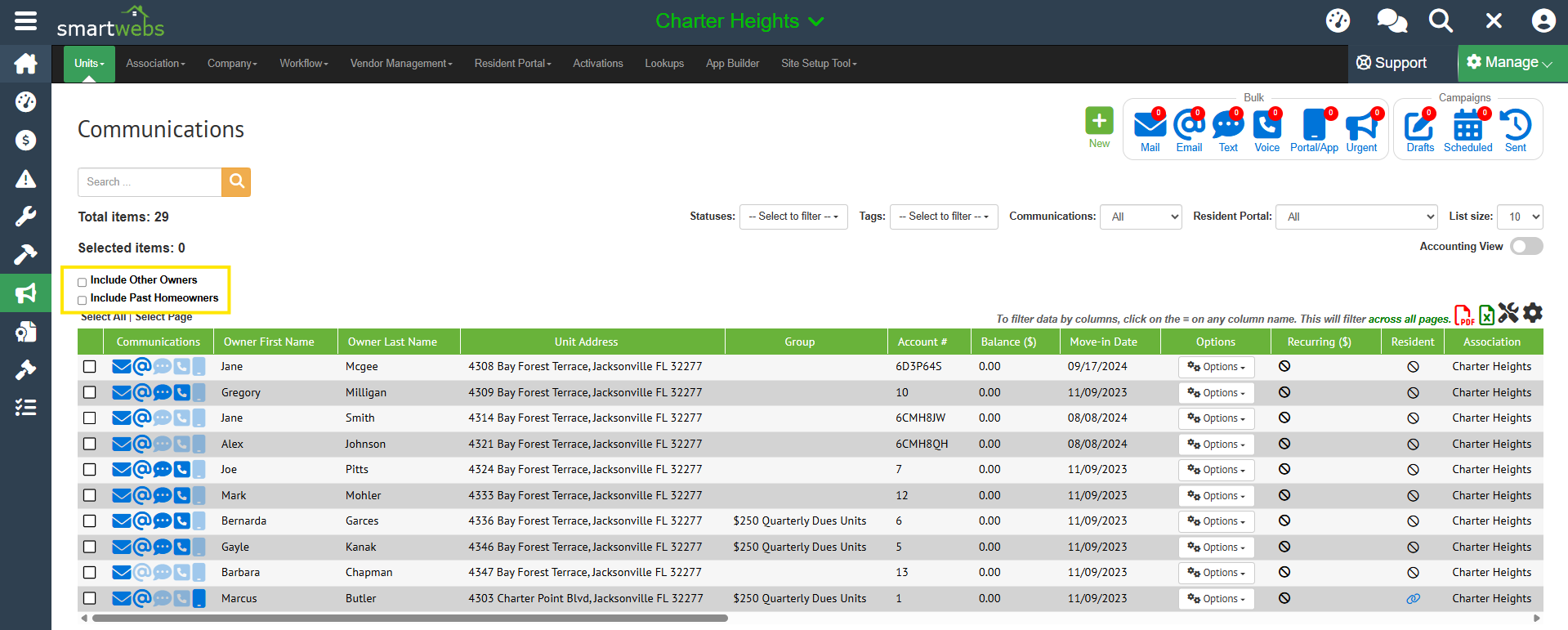Enable Include Other Owners checkbox
This screenshot has height=630, width=1568.
point(83,282)
